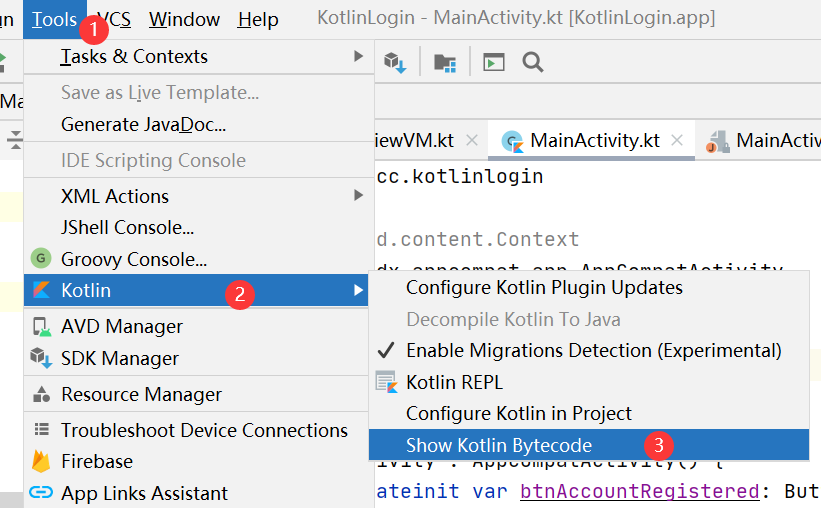The height and width of the screenshot is (508, 821).
Task: Click the collapse all icon in left panel
Action: tap(15, 140)
